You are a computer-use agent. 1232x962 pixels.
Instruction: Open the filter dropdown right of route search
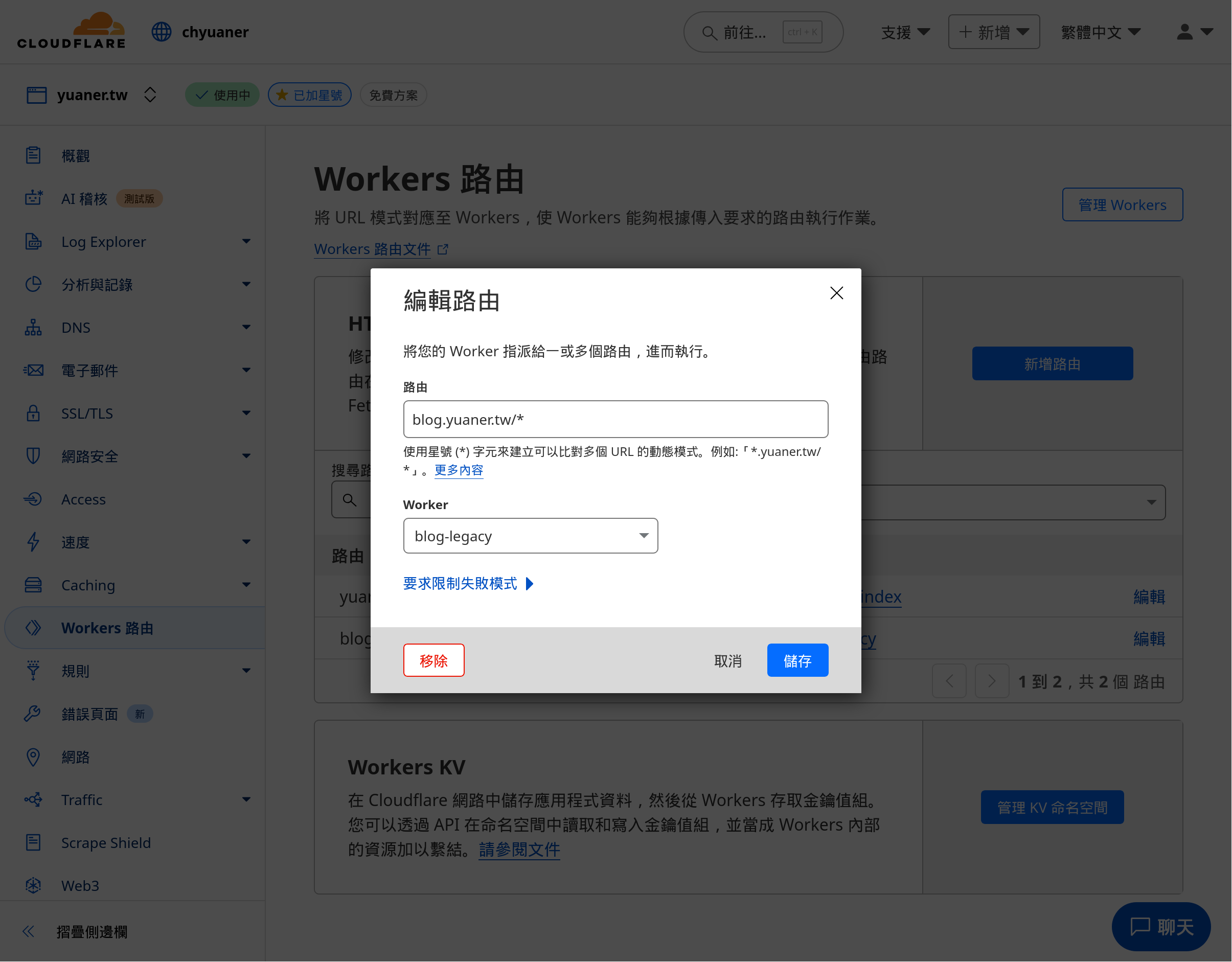click(1014, 502)
